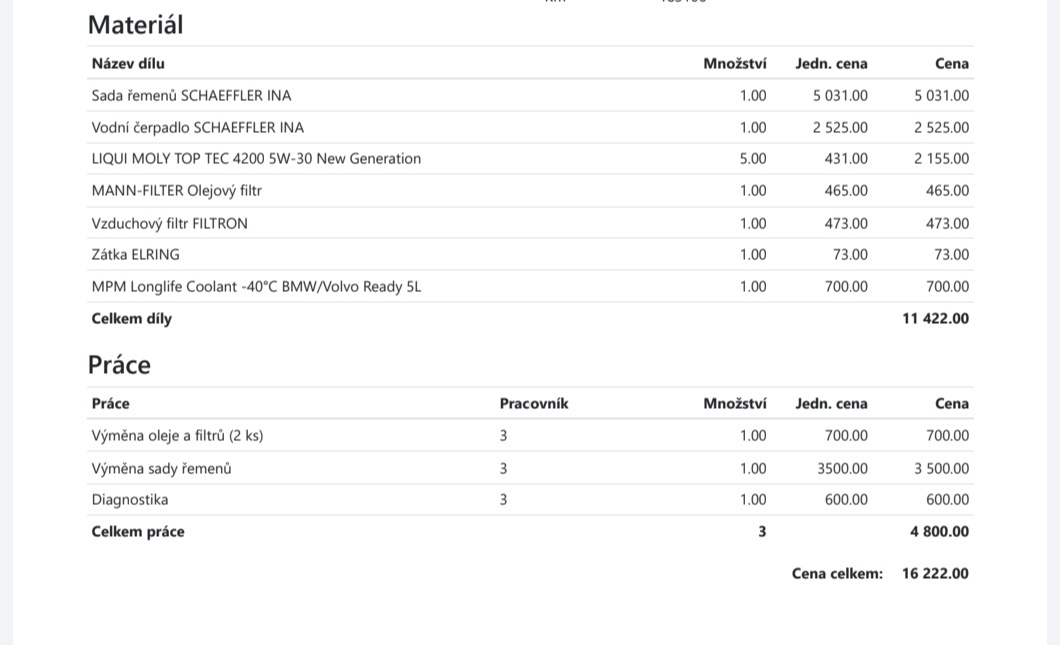Click the quantity 5.00 for LIQUI MOLY
Screen dimensions: 1060x645
point(753,159)
